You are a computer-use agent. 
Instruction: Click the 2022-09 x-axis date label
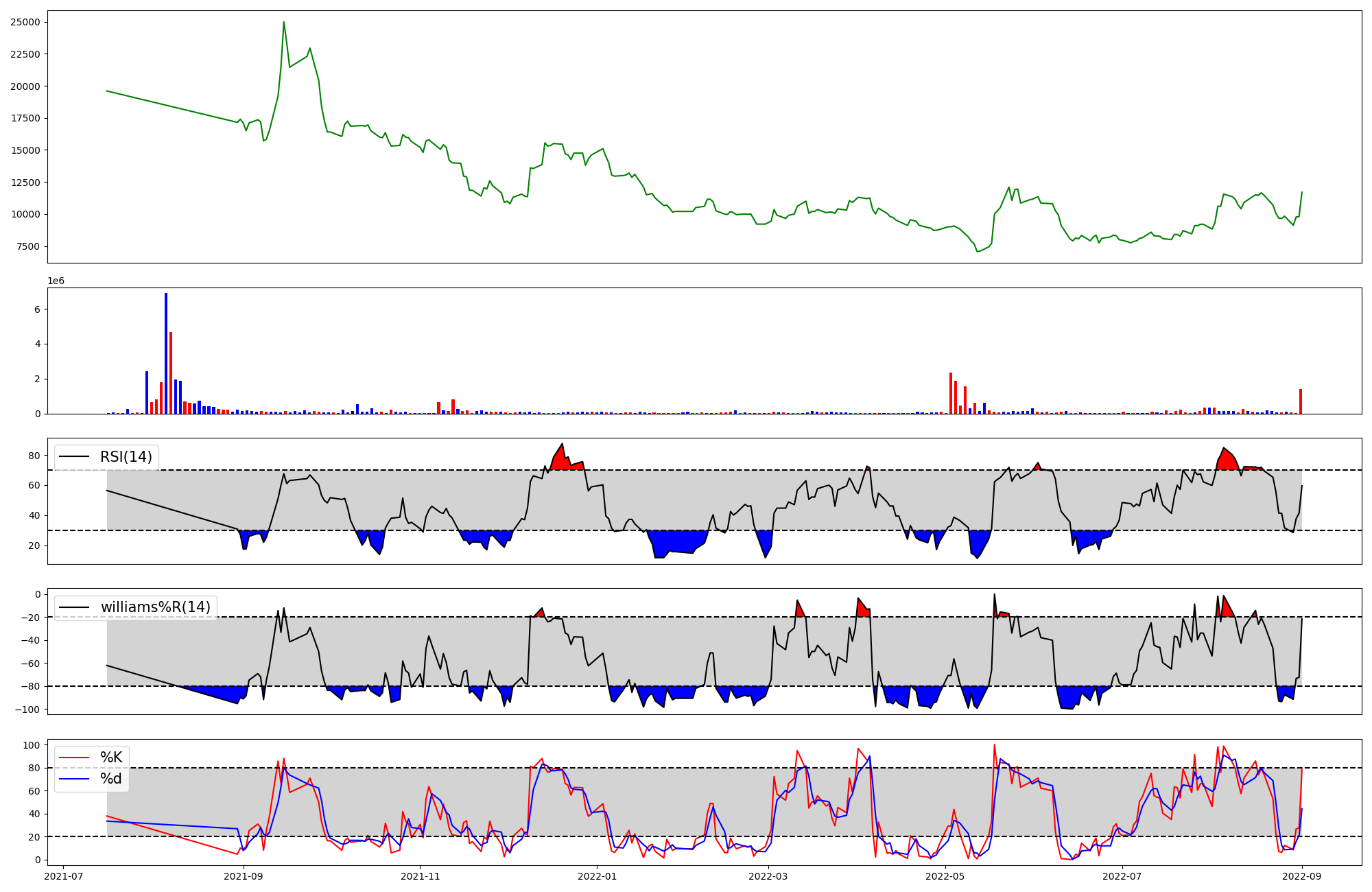1303,876
